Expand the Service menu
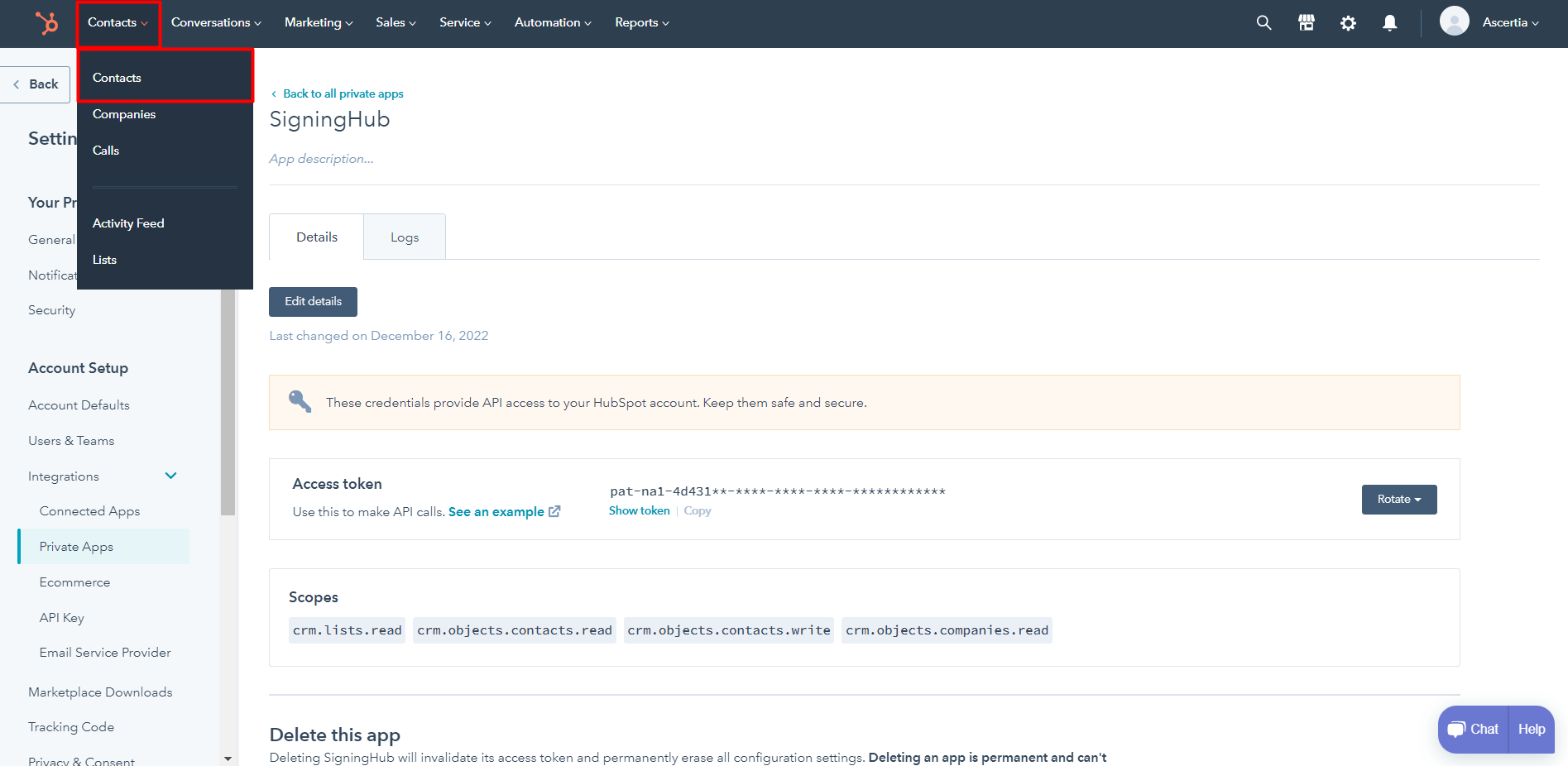 pyautogui.click(x=465, y=22)
